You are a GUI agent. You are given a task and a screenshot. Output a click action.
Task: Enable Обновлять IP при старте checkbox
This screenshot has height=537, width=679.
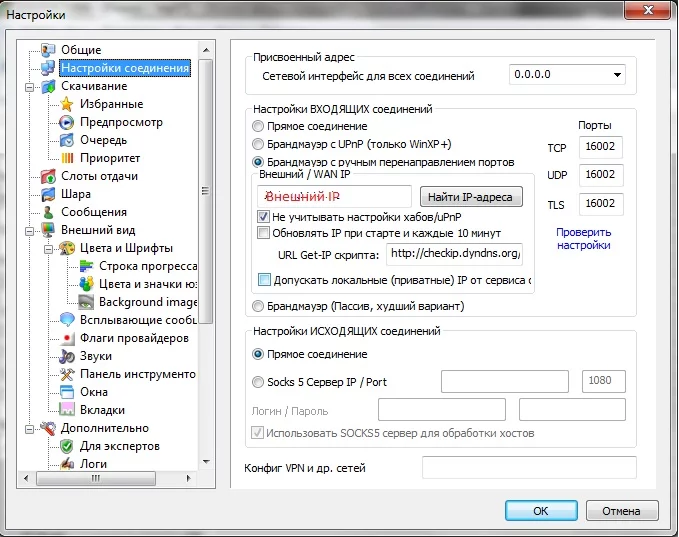pos(263,233)
